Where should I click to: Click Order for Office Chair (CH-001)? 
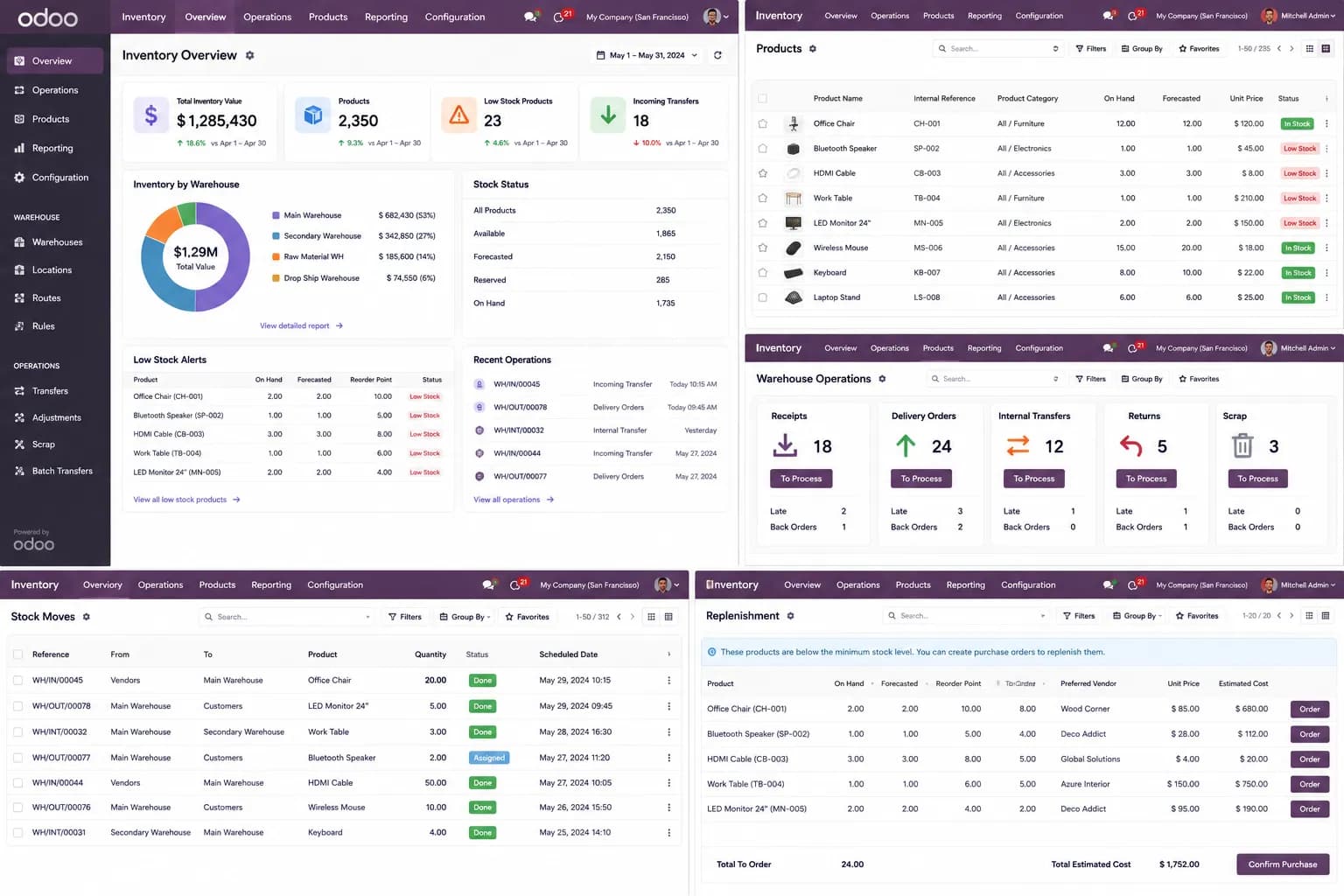coord(1310,709)
